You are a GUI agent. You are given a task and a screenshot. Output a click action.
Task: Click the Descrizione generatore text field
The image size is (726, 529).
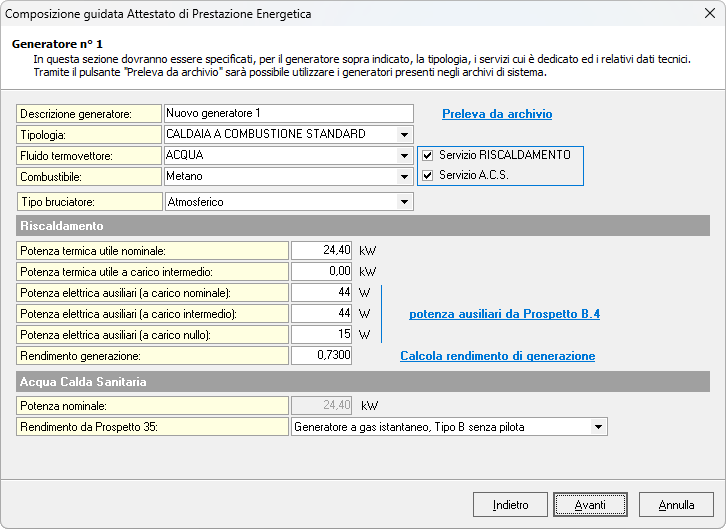click(x=288, y=114)
